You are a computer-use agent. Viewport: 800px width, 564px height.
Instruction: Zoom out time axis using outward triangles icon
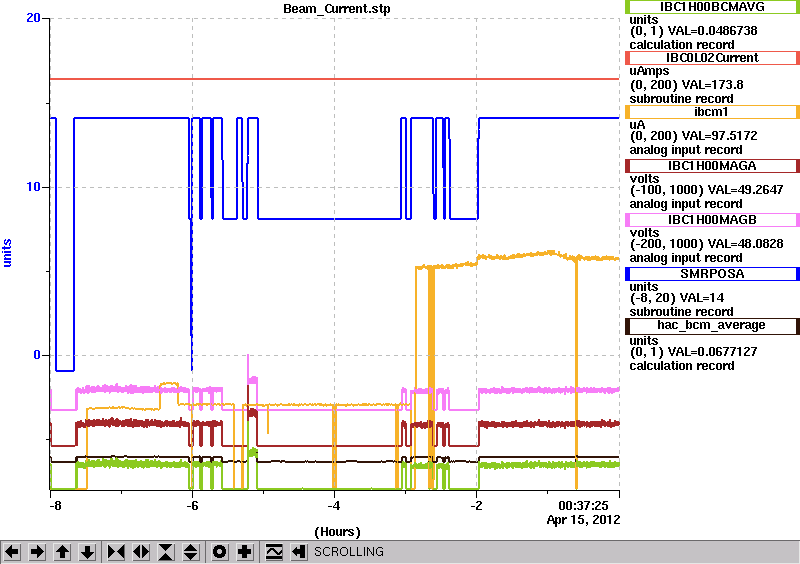pyautogui.click(x=141, y=552)
